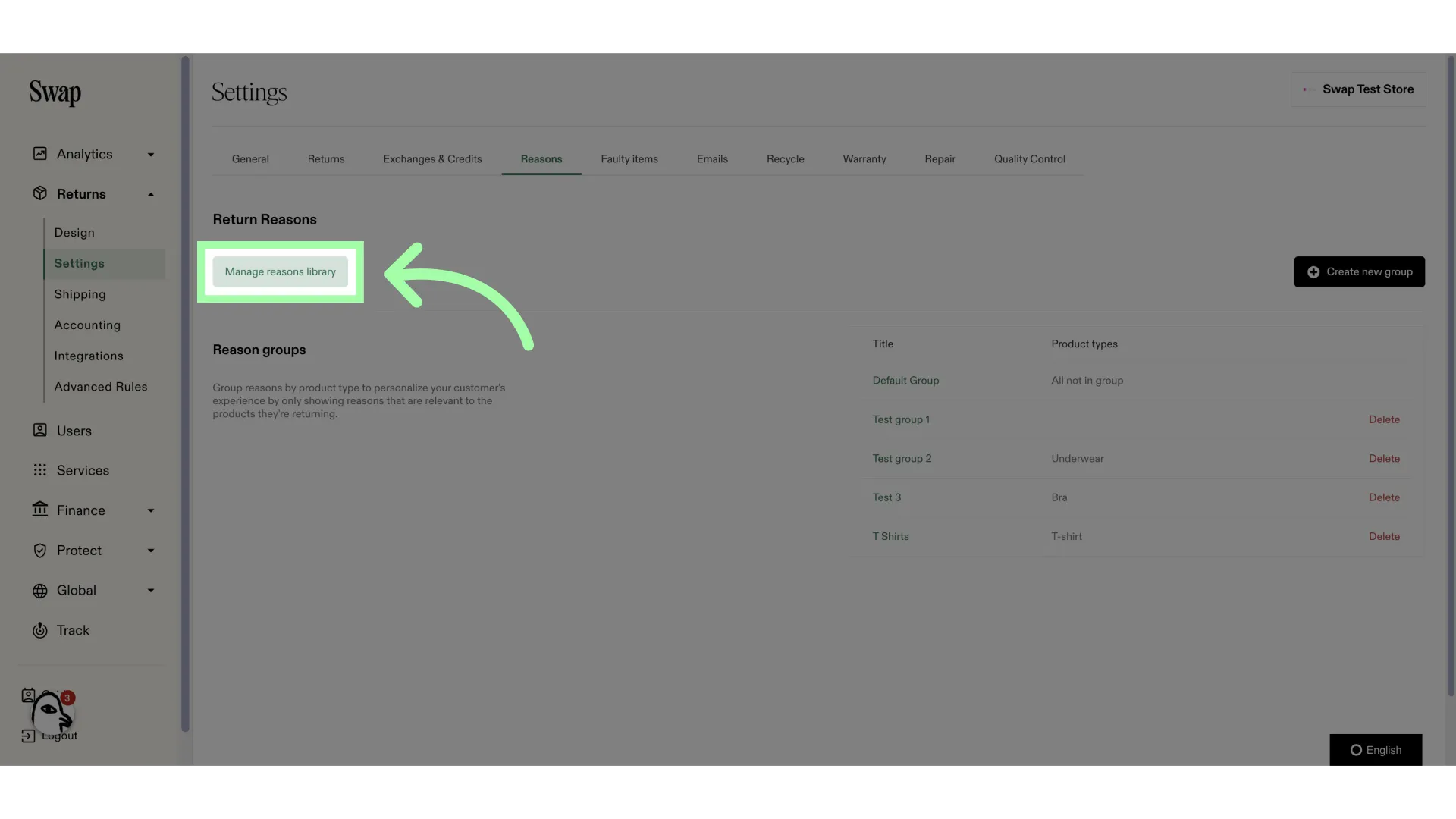Click the Protect shield icon
Image resolution: width=1456 pixels, height=819 pixels.
click(x=40, y=551)
